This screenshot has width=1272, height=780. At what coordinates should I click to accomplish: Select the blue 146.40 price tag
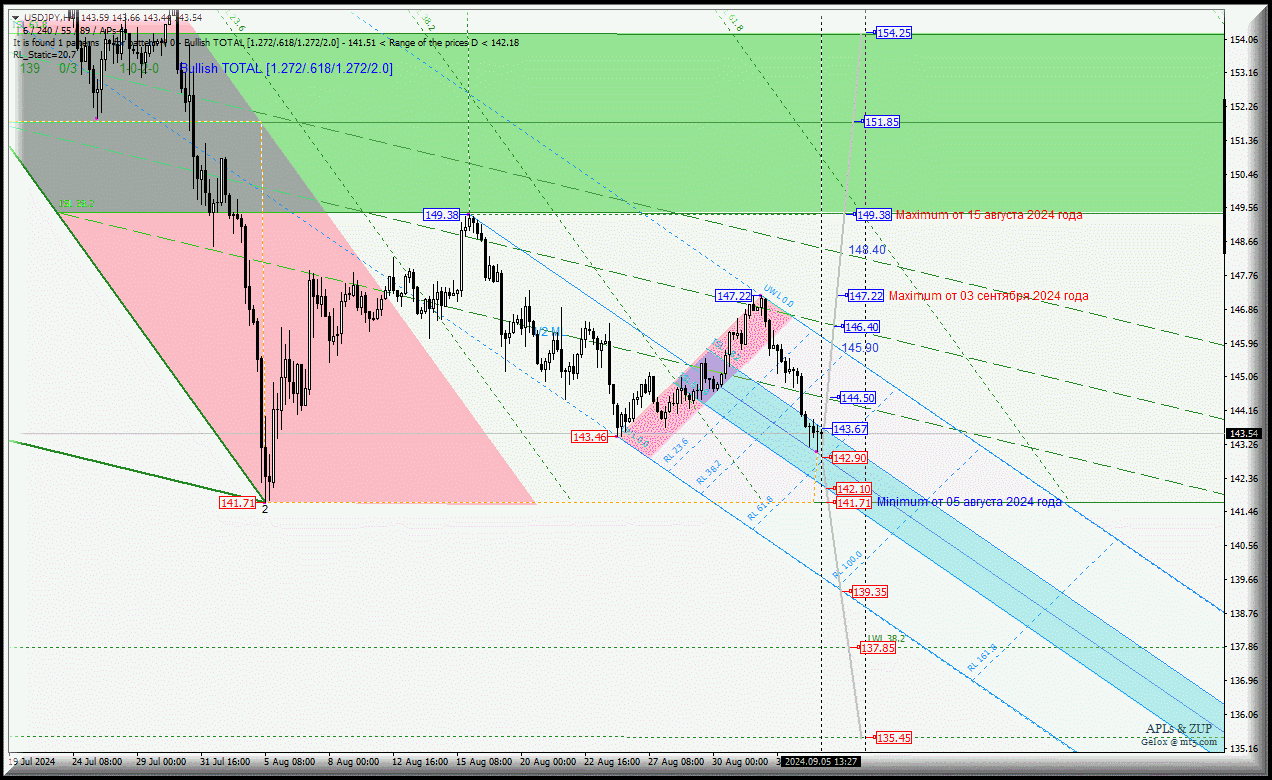click(861, 327)
